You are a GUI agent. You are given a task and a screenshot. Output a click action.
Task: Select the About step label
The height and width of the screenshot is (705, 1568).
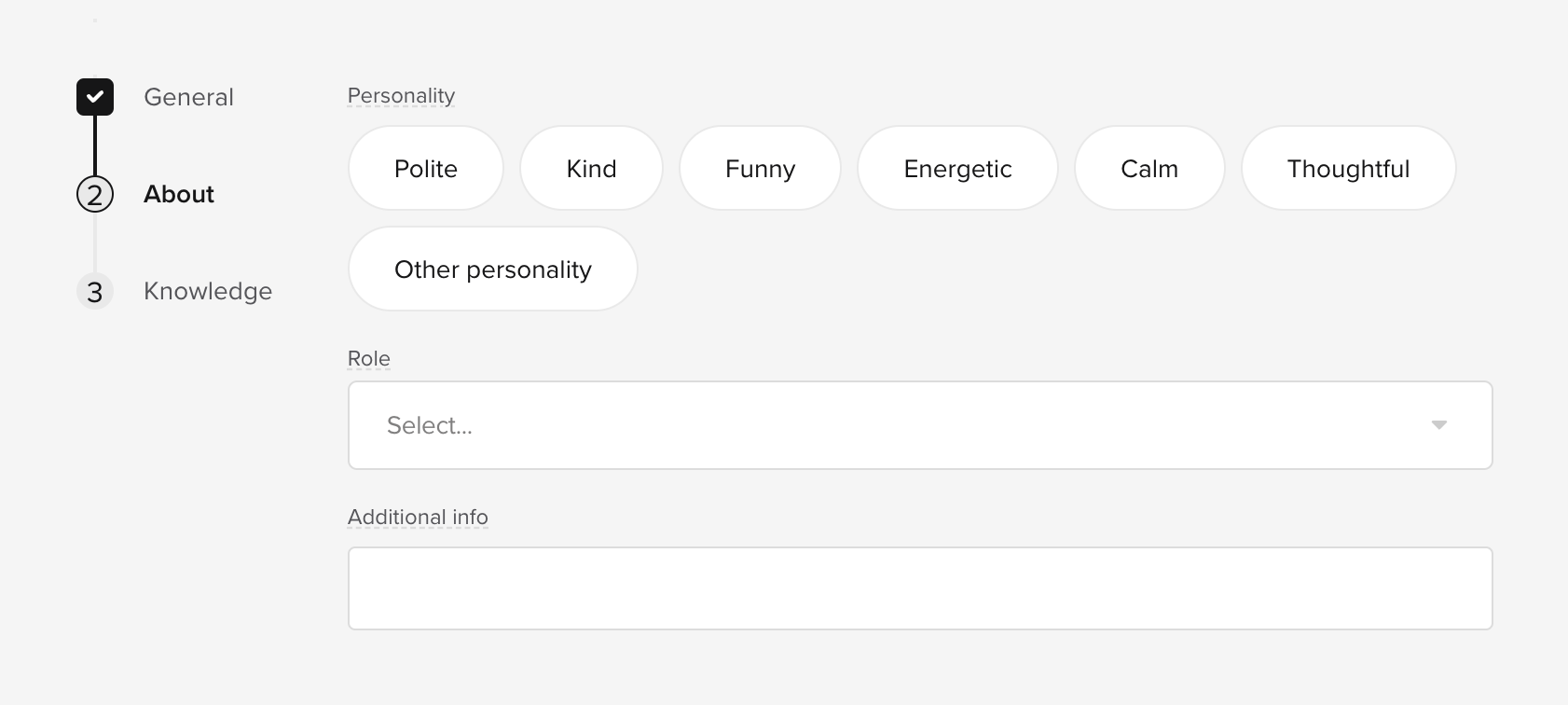pos(179,194)
